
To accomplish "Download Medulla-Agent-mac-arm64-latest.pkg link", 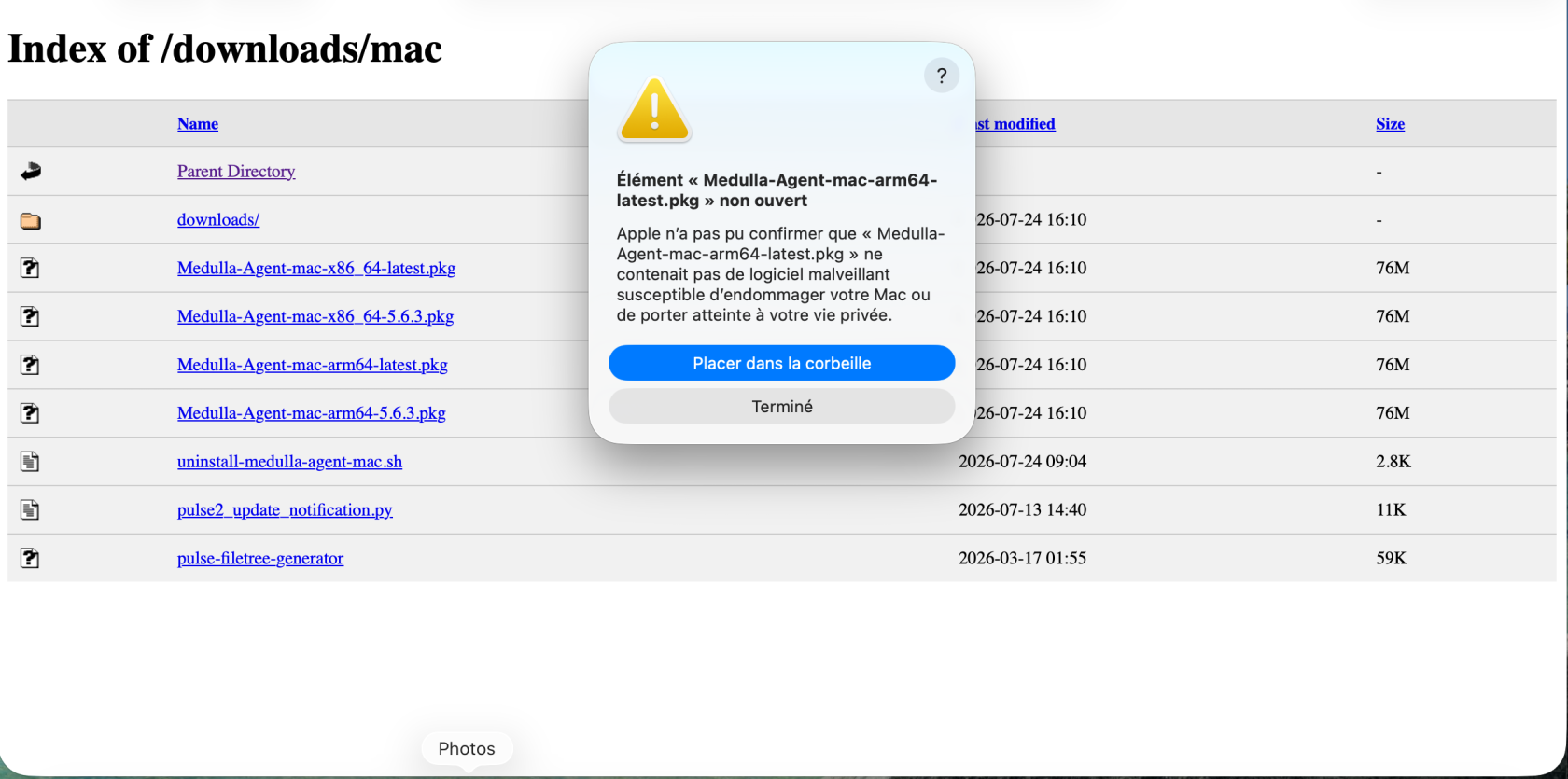I will click(313, 366).
